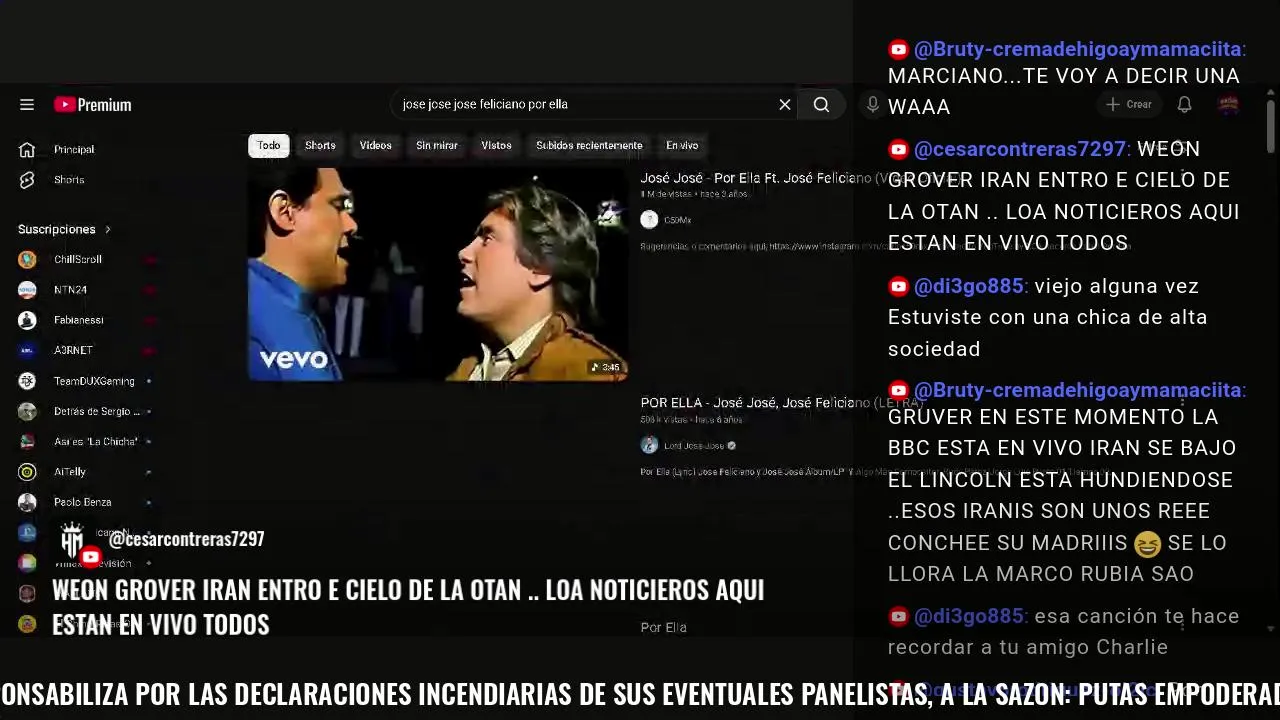Run the search with the magnifier button
Image resolution: width=1280 pixels, height=720 pixels.
tap(821, 105)
